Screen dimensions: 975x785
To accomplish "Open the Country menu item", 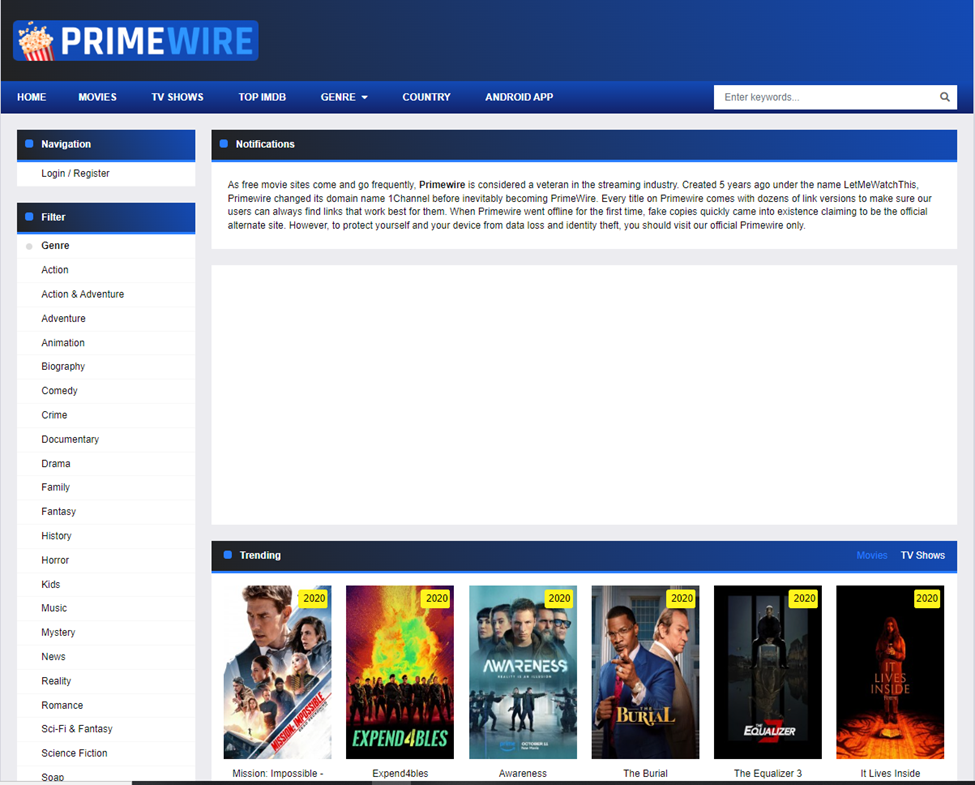I will point(426,97).
